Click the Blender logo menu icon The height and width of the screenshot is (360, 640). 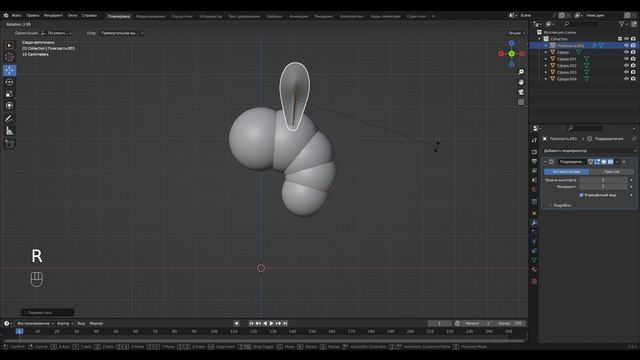(x=6, y=16)
